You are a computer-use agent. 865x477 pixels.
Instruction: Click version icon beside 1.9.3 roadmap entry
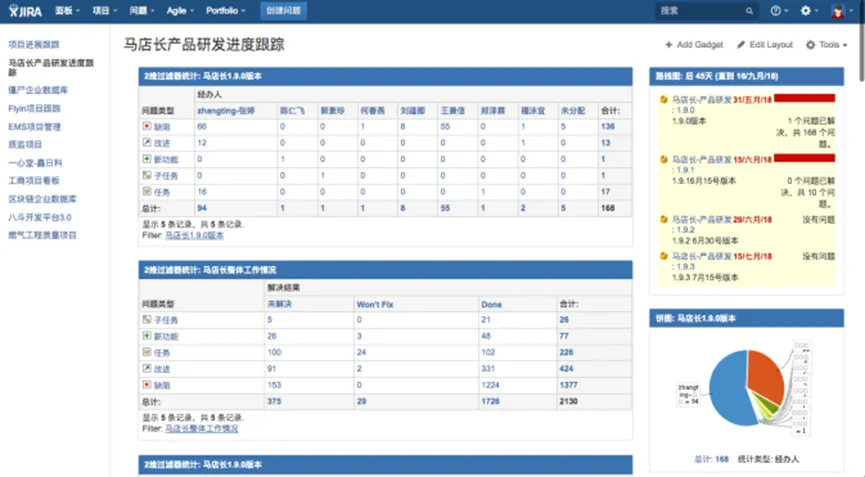[664, 256]
